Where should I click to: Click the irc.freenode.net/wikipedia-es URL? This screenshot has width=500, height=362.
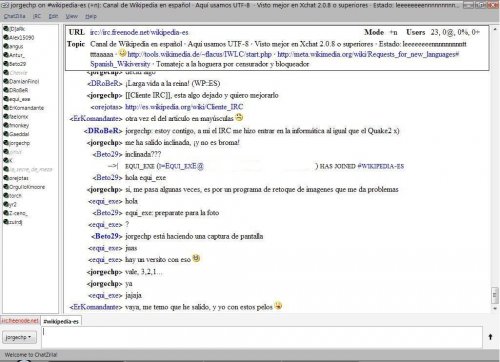point(139,32)
